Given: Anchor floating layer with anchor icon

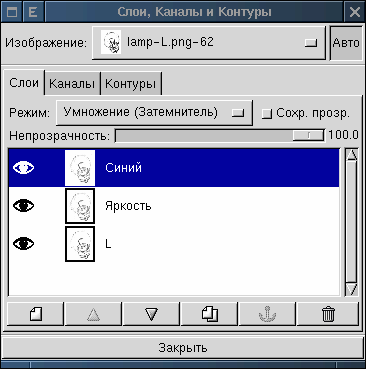Looking at the screenshot, I should (267, 314).
